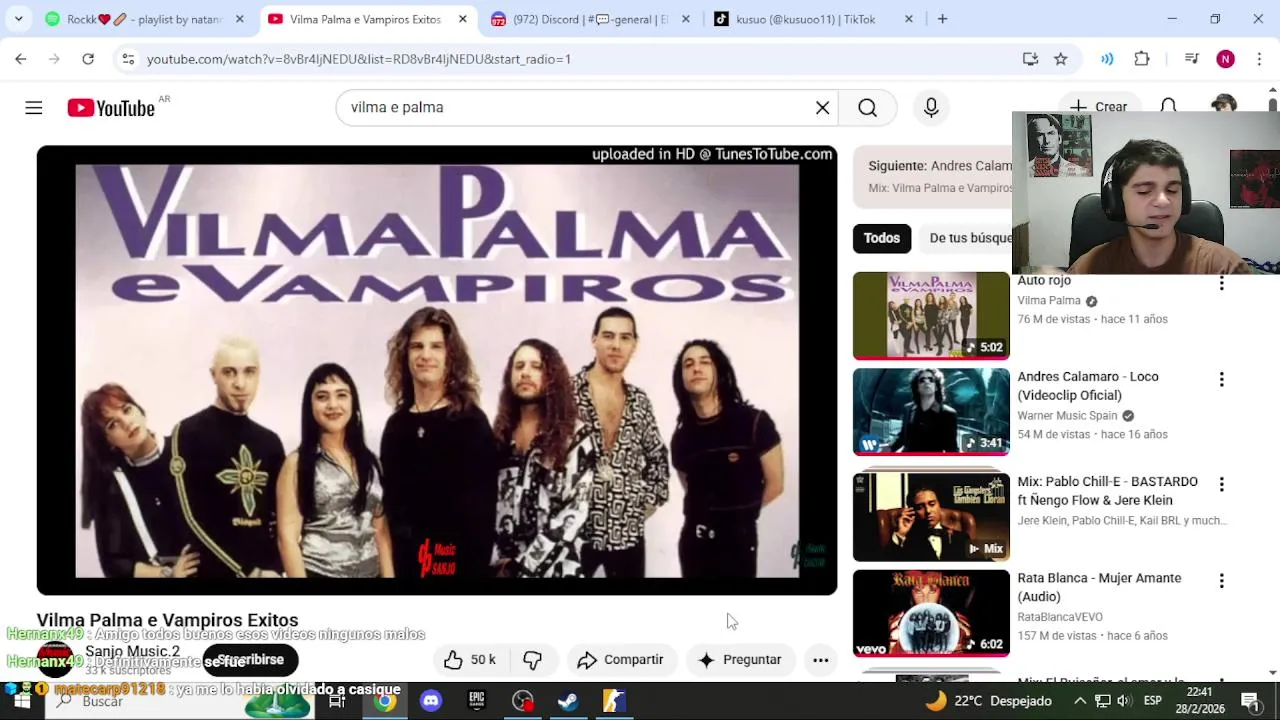Viewport: 1280px width, 720px height.
Task: Clear the search text with X icon
Action: (823, 108)
